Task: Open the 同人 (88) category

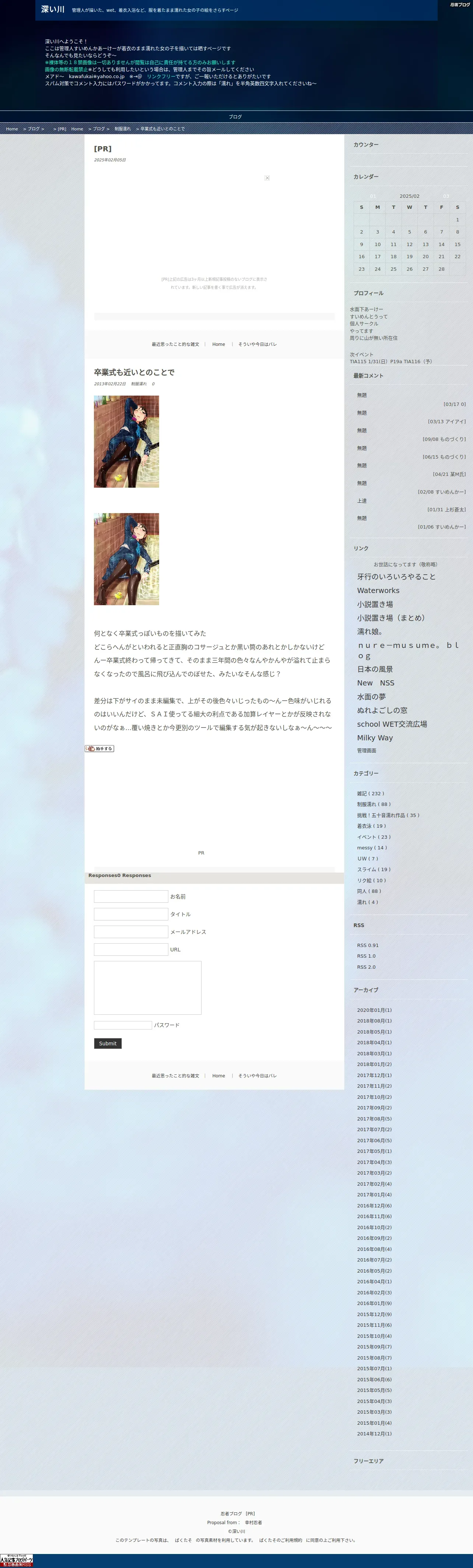Action: pos(369,891)
